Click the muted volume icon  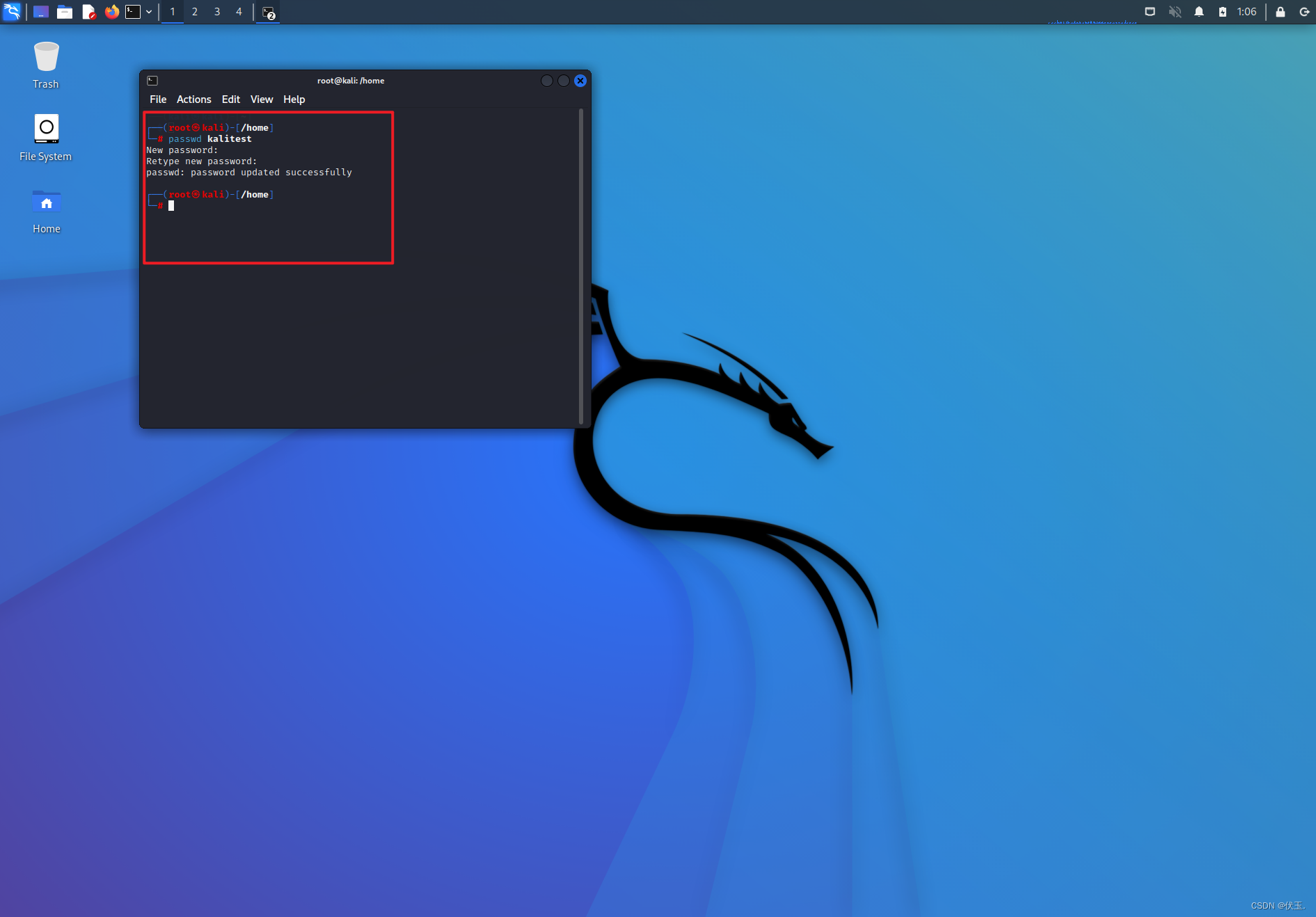click(1175, 12)
